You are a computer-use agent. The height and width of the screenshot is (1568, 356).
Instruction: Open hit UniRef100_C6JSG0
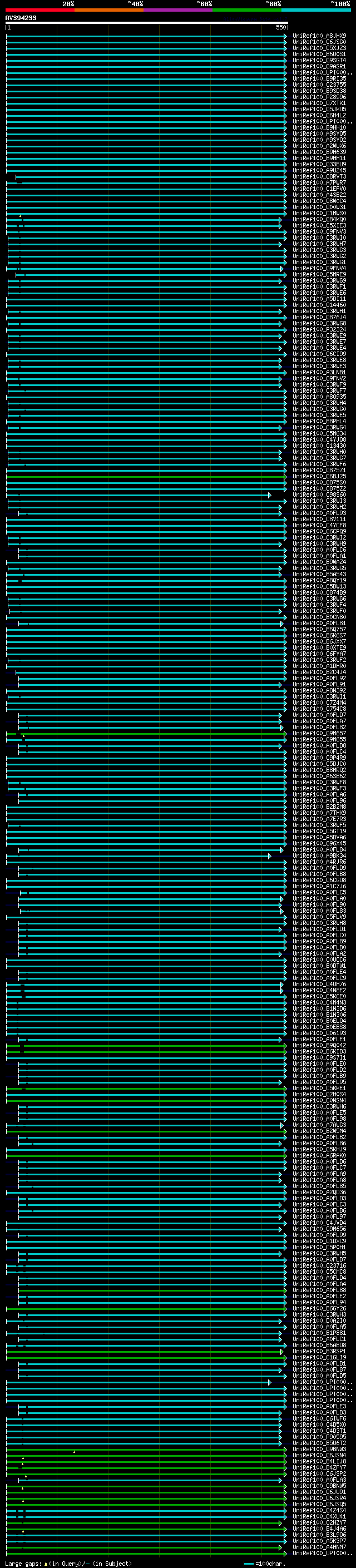click(x=319, y=42)
